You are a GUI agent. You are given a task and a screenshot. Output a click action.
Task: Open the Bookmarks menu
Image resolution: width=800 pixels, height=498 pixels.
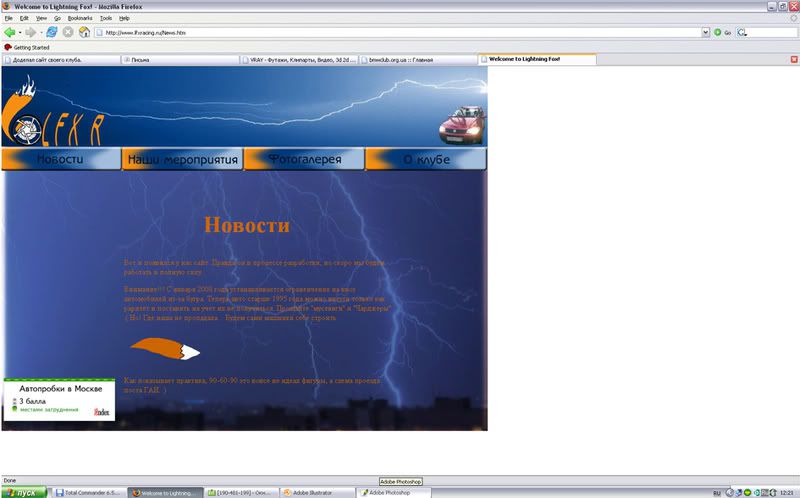80,18
